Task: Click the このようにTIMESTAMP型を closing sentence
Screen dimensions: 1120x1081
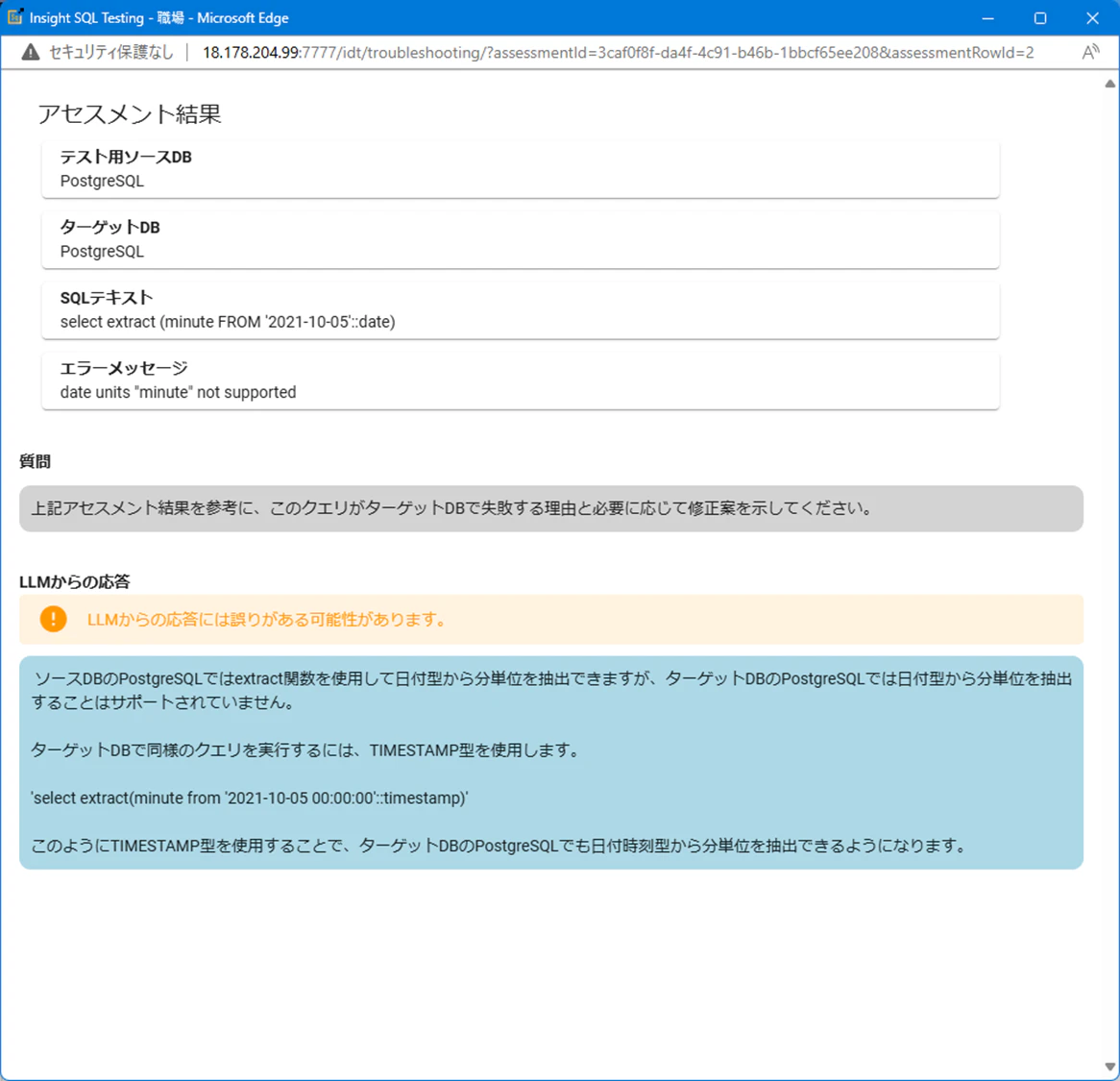Action: pos(499,846)
